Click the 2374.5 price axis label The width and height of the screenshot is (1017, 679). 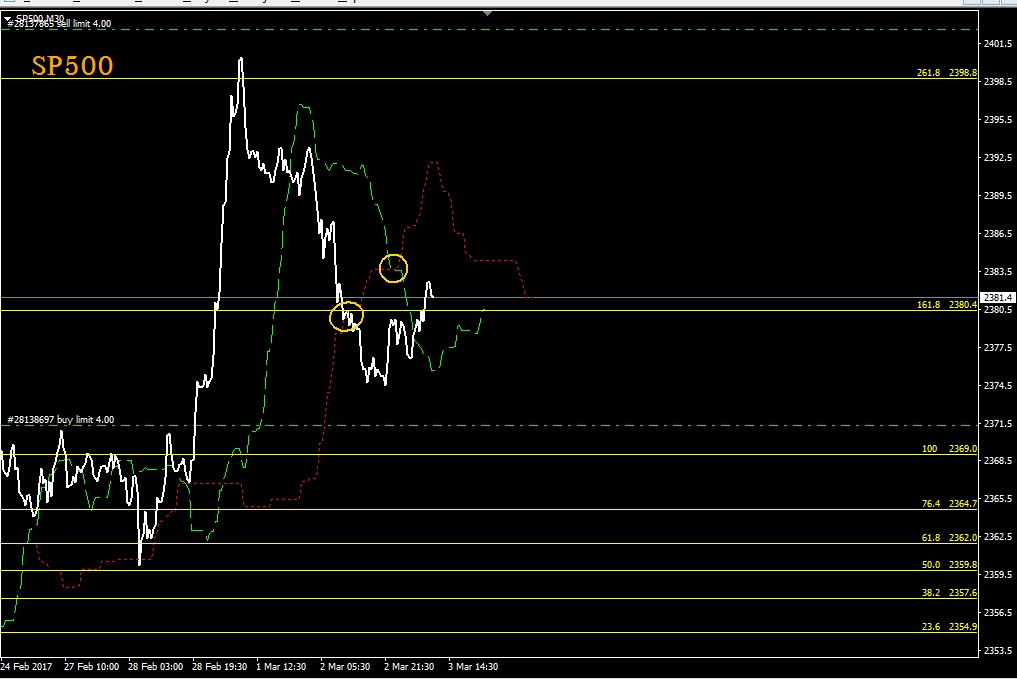tap(998, 386)
